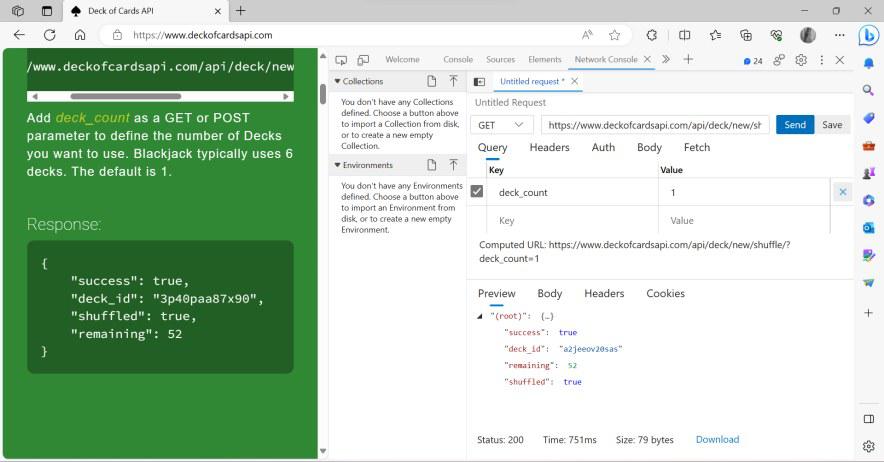
Task: Add a sidebar app with plus icon
Action: (869, 313)
